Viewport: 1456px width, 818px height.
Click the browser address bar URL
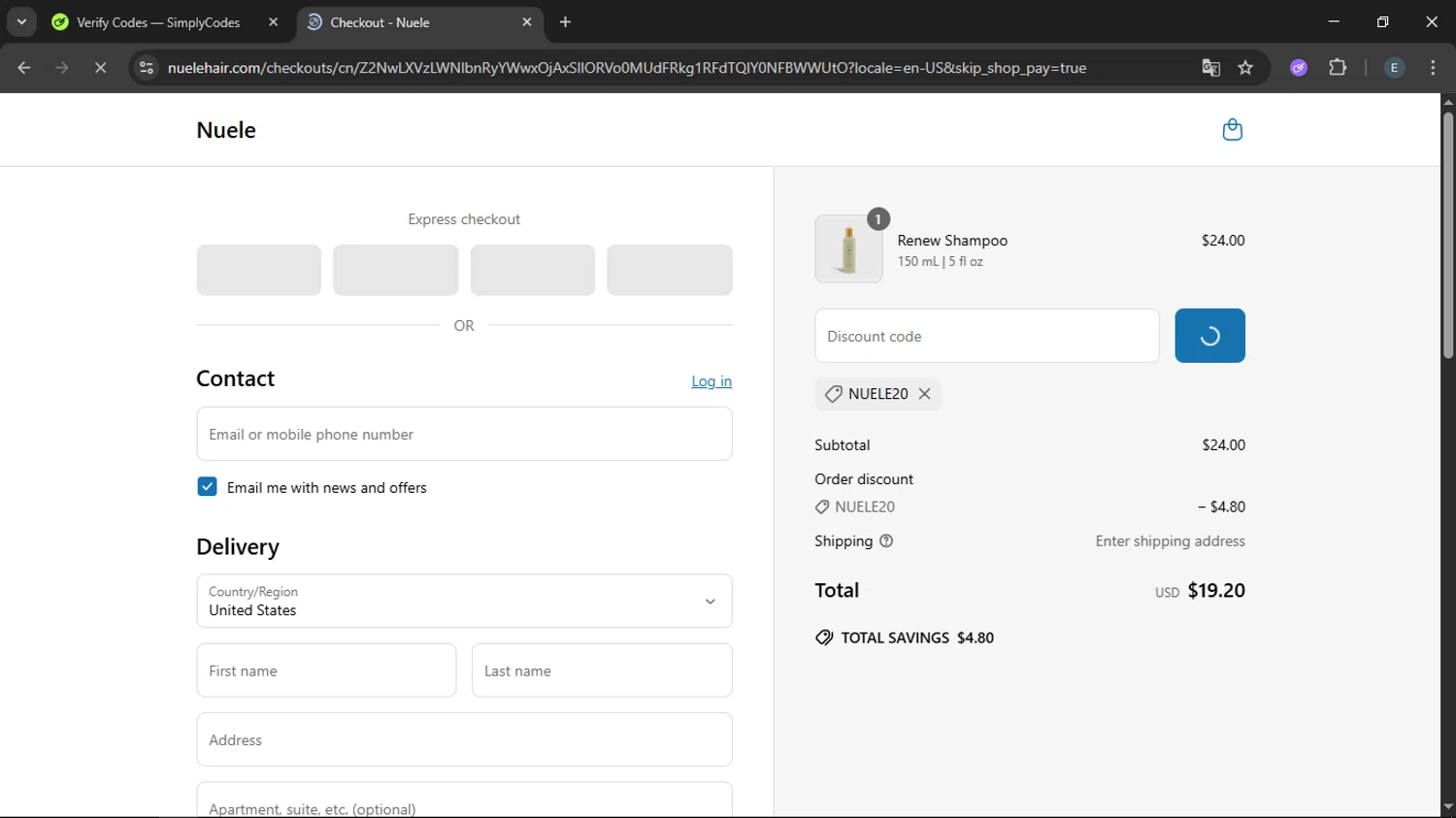627,68
